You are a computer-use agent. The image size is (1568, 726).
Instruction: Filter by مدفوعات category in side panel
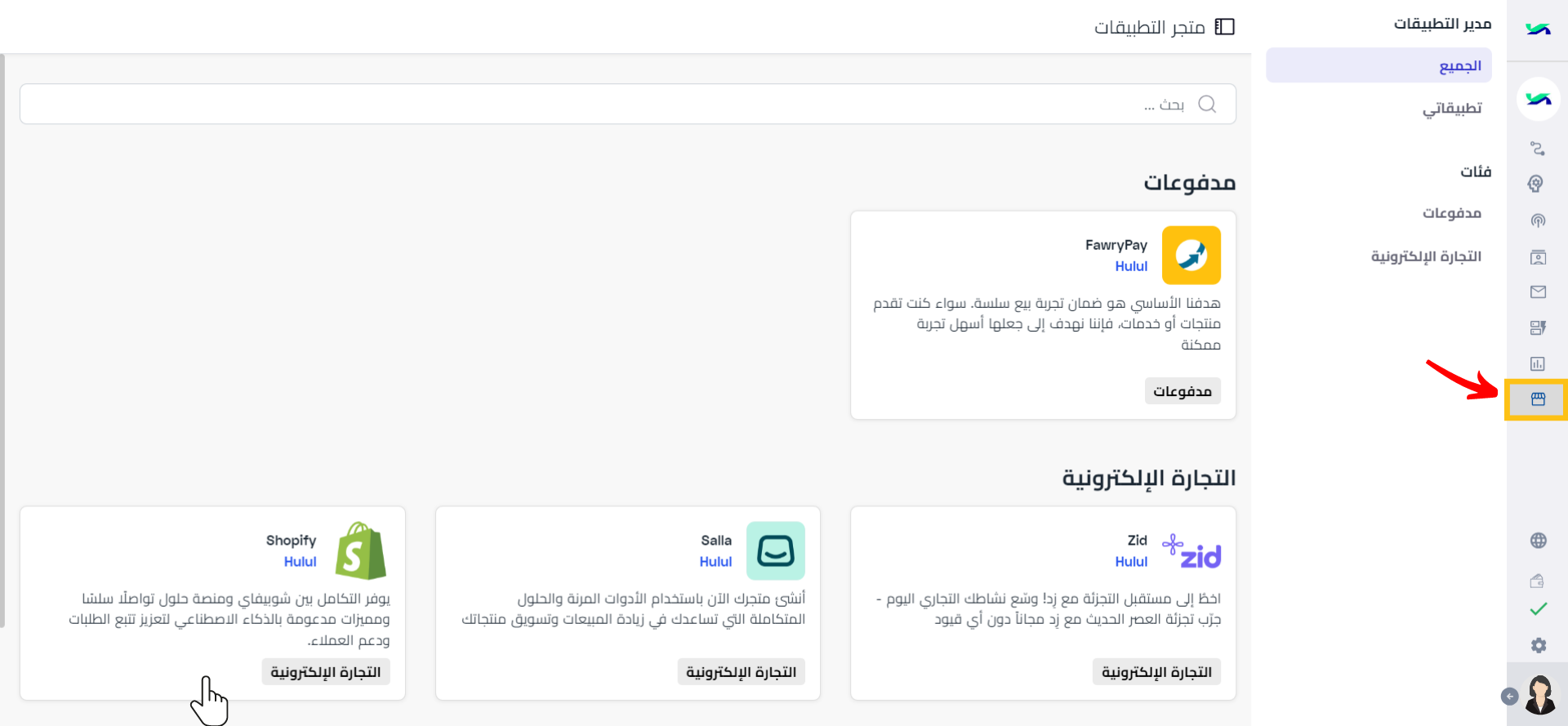[x=1452, y=213]
